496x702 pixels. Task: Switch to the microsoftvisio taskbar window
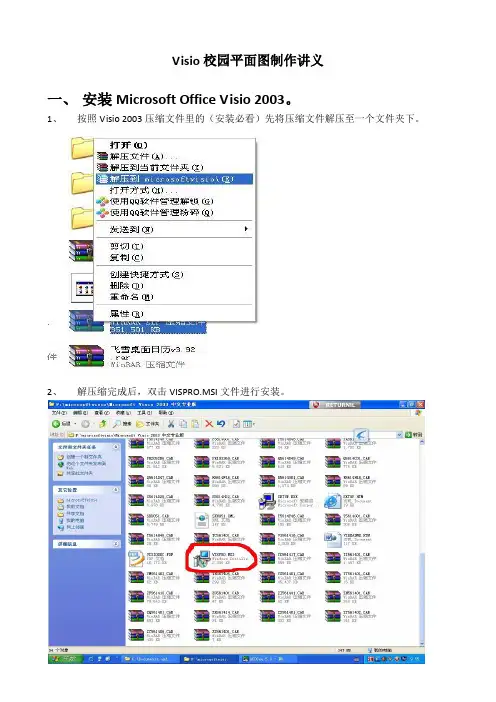click(209, 659)
